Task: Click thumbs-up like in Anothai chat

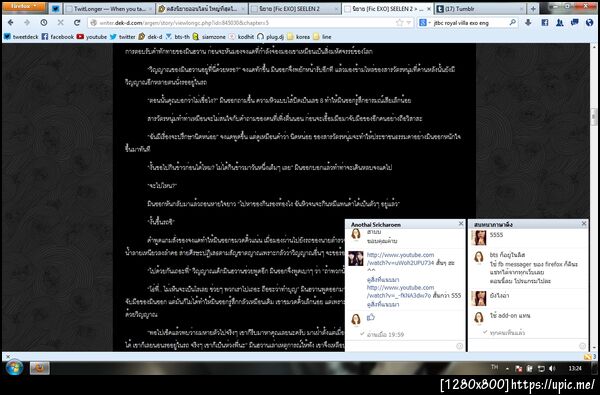Action: pos(370,317)
